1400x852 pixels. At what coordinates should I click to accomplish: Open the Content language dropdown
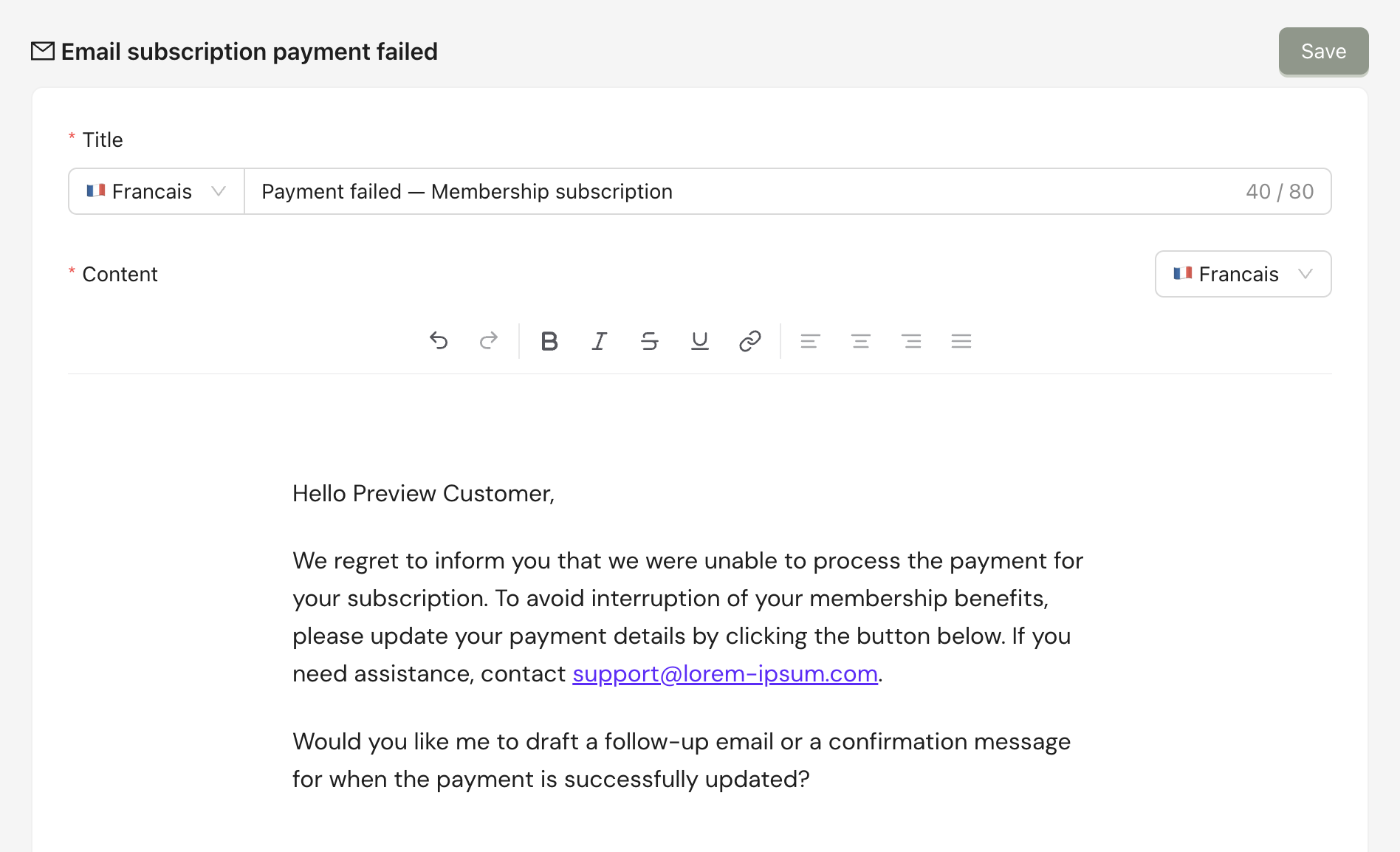click(1243, 274)
